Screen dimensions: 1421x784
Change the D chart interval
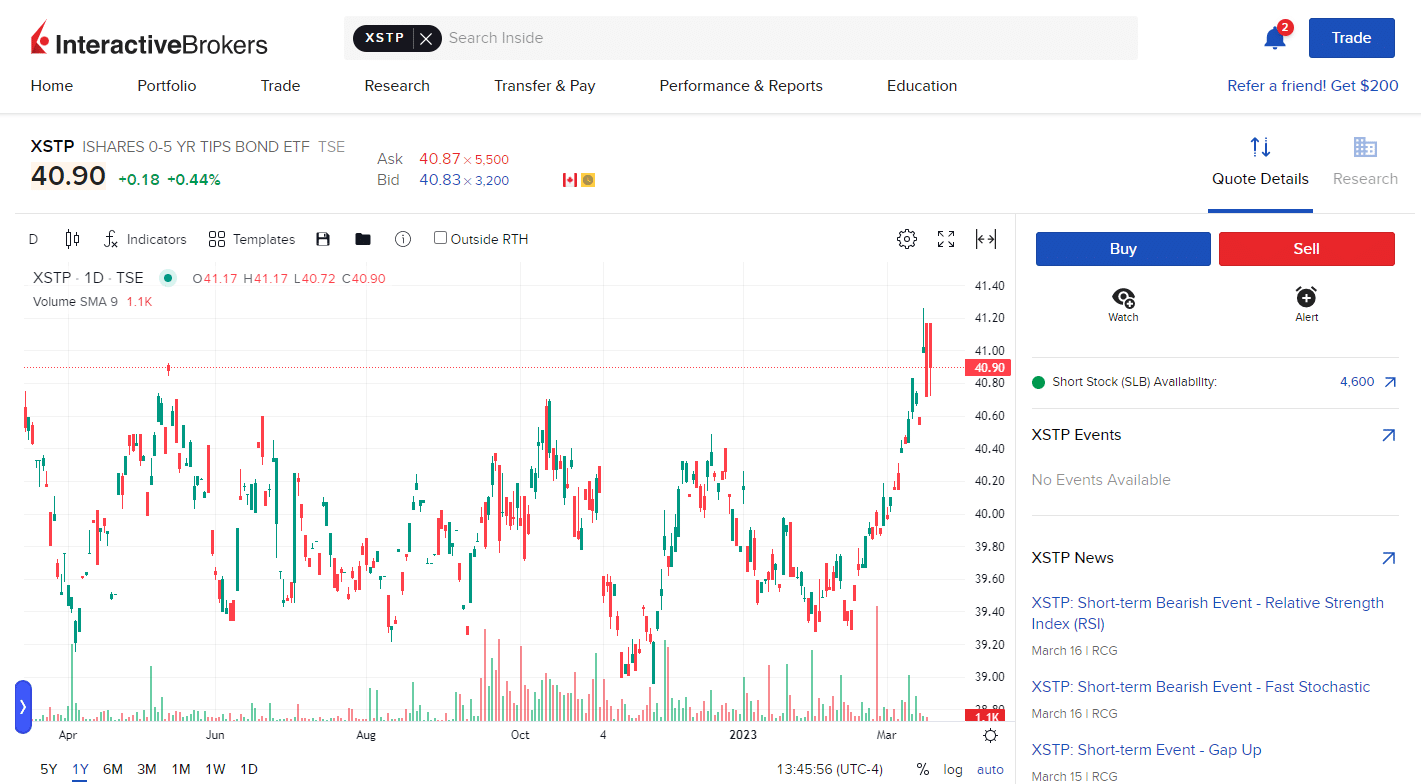pyautogui.click(x=33, y=239)
